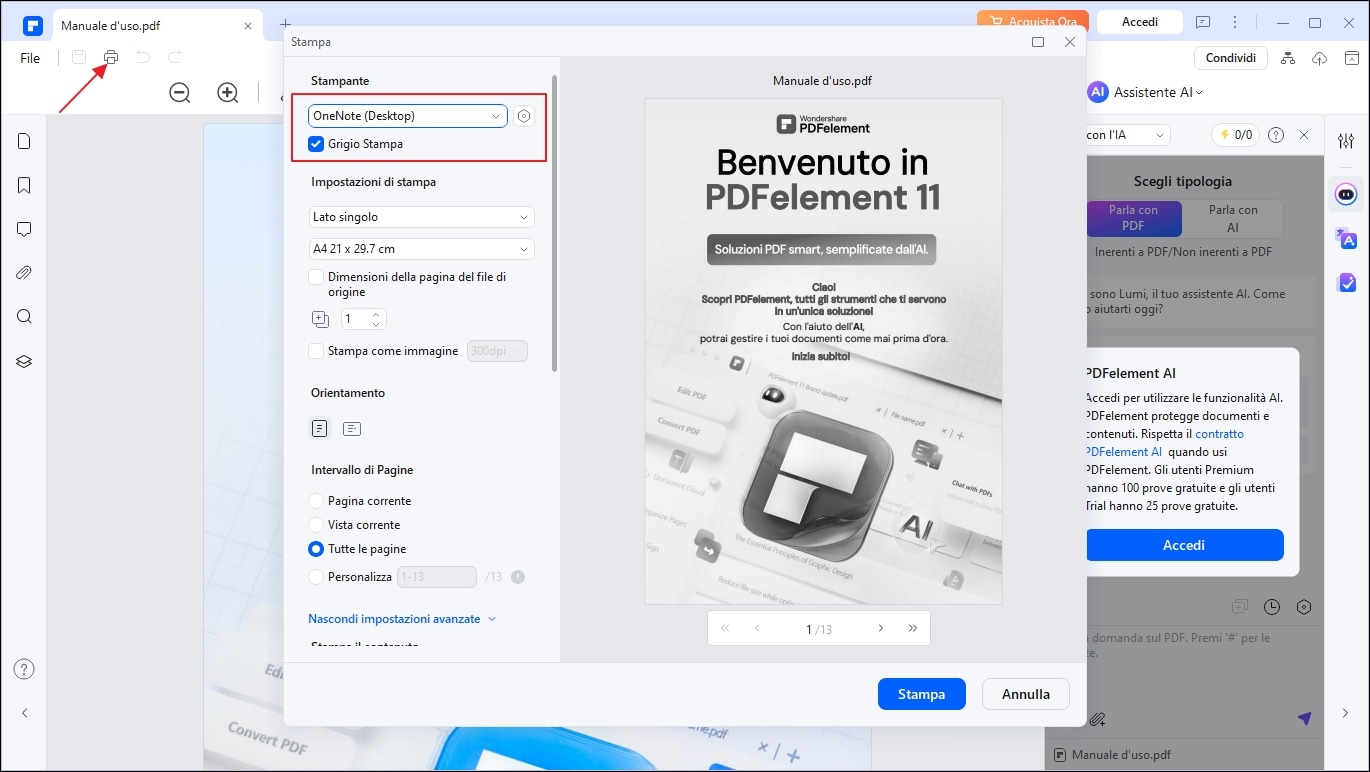Open the bookmarks sidebar icon

pos(25,185)
